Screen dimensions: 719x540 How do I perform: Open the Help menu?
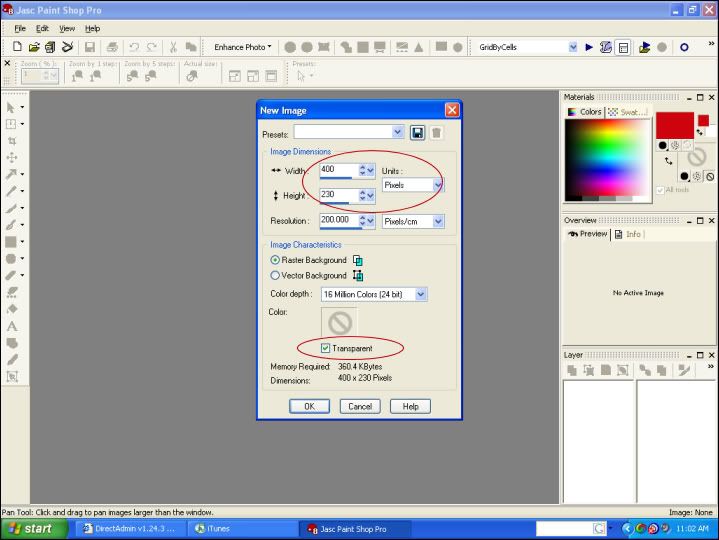click(x=92, y=28)
